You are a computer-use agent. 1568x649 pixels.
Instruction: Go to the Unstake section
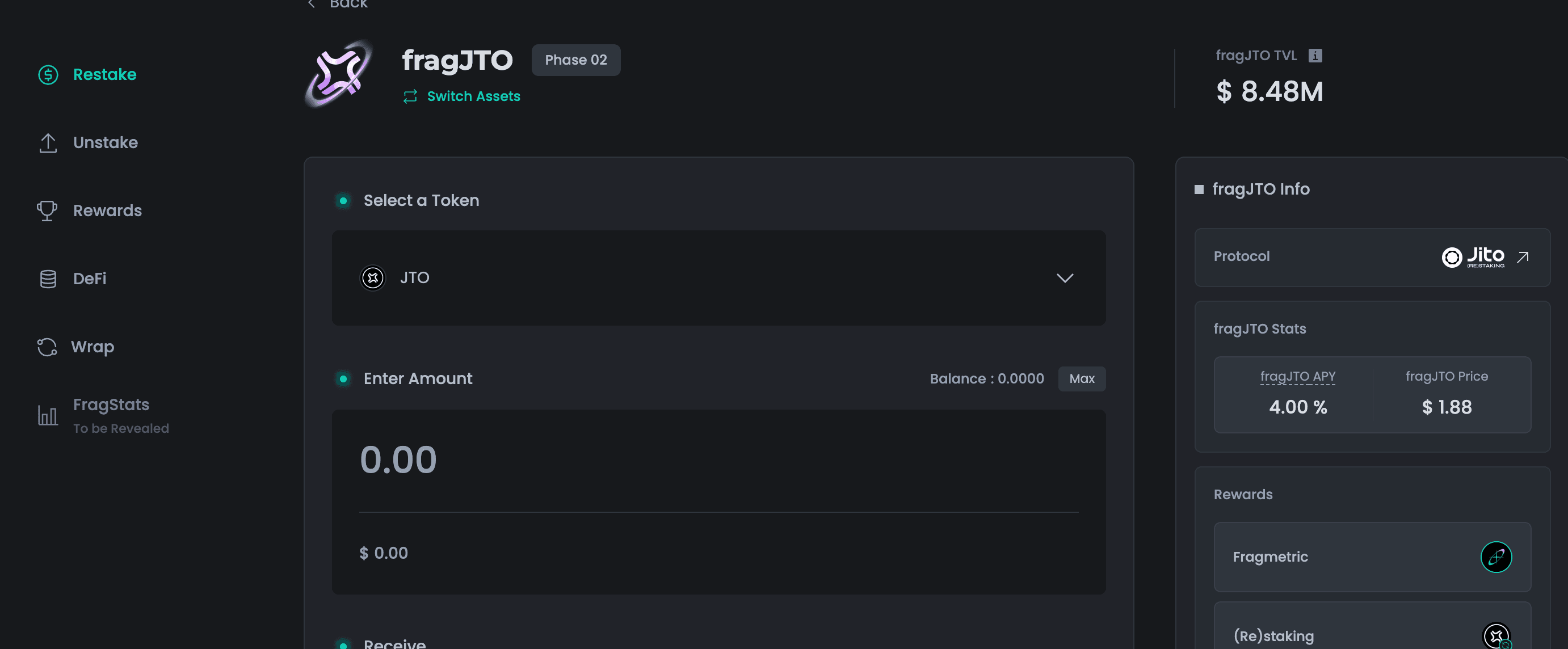click(x=89, y=143)
